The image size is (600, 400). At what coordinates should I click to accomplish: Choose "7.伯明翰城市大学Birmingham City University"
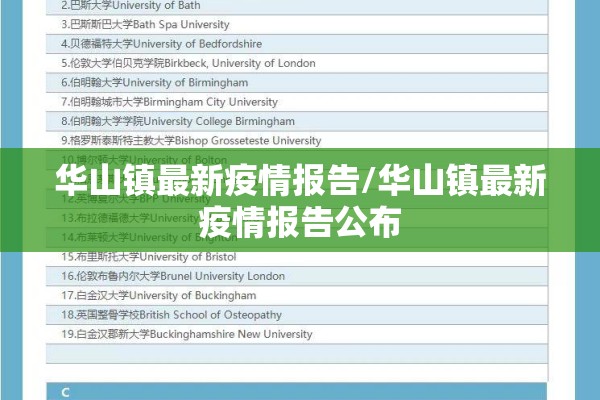[297, 102]
